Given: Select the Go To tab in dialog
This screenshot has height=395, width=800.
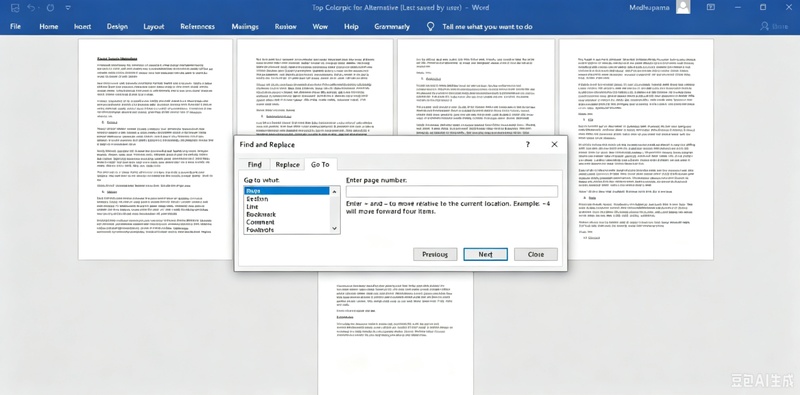Looking at the screenshot, I should click(x=320, y=164).
